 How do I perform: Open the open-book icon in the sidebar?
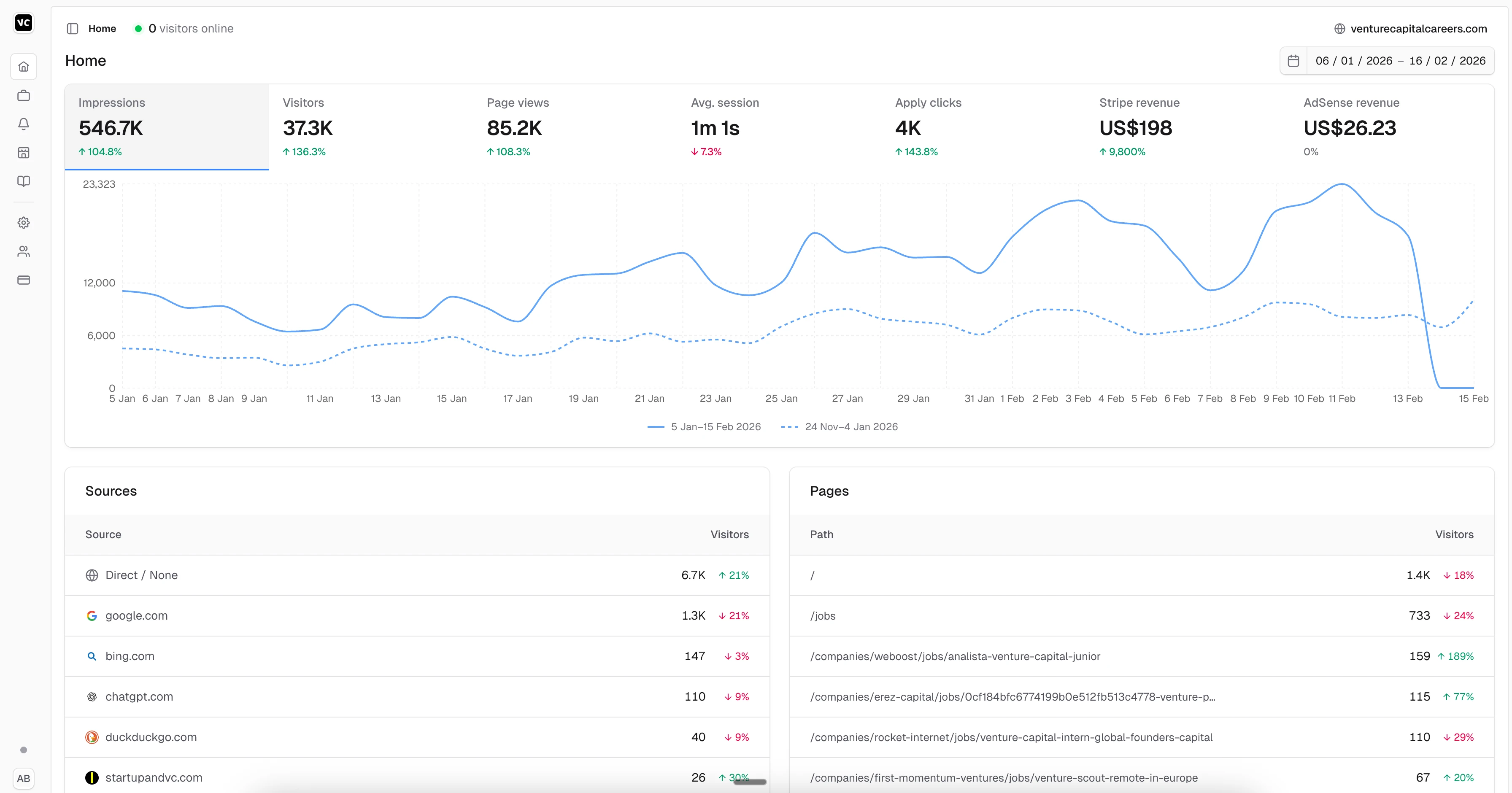pyautogui.click(x=24, y=181)
